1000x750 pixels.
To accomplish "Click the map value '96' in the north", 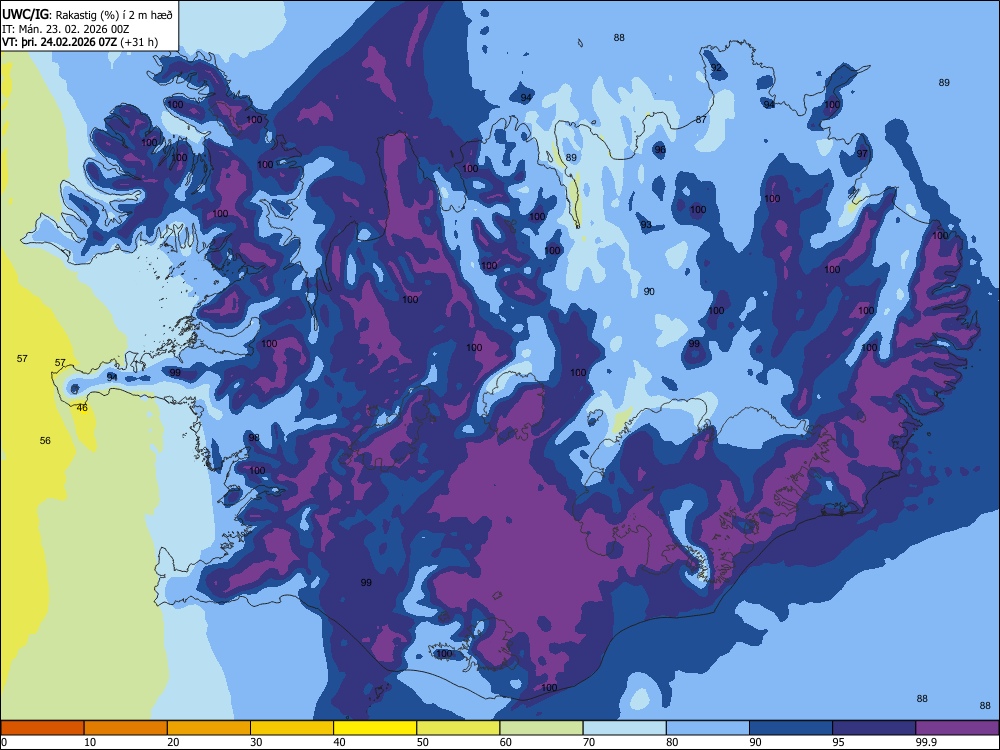I will tap(659, 150).
